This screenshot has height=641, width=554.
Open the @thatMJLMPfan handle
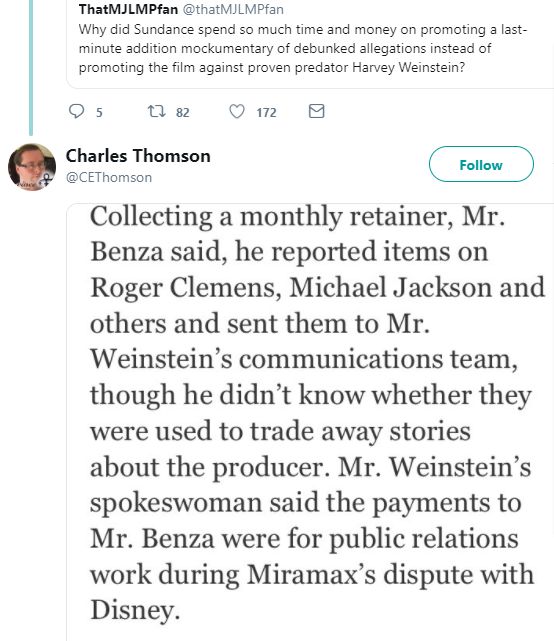[x=233, y=9]
